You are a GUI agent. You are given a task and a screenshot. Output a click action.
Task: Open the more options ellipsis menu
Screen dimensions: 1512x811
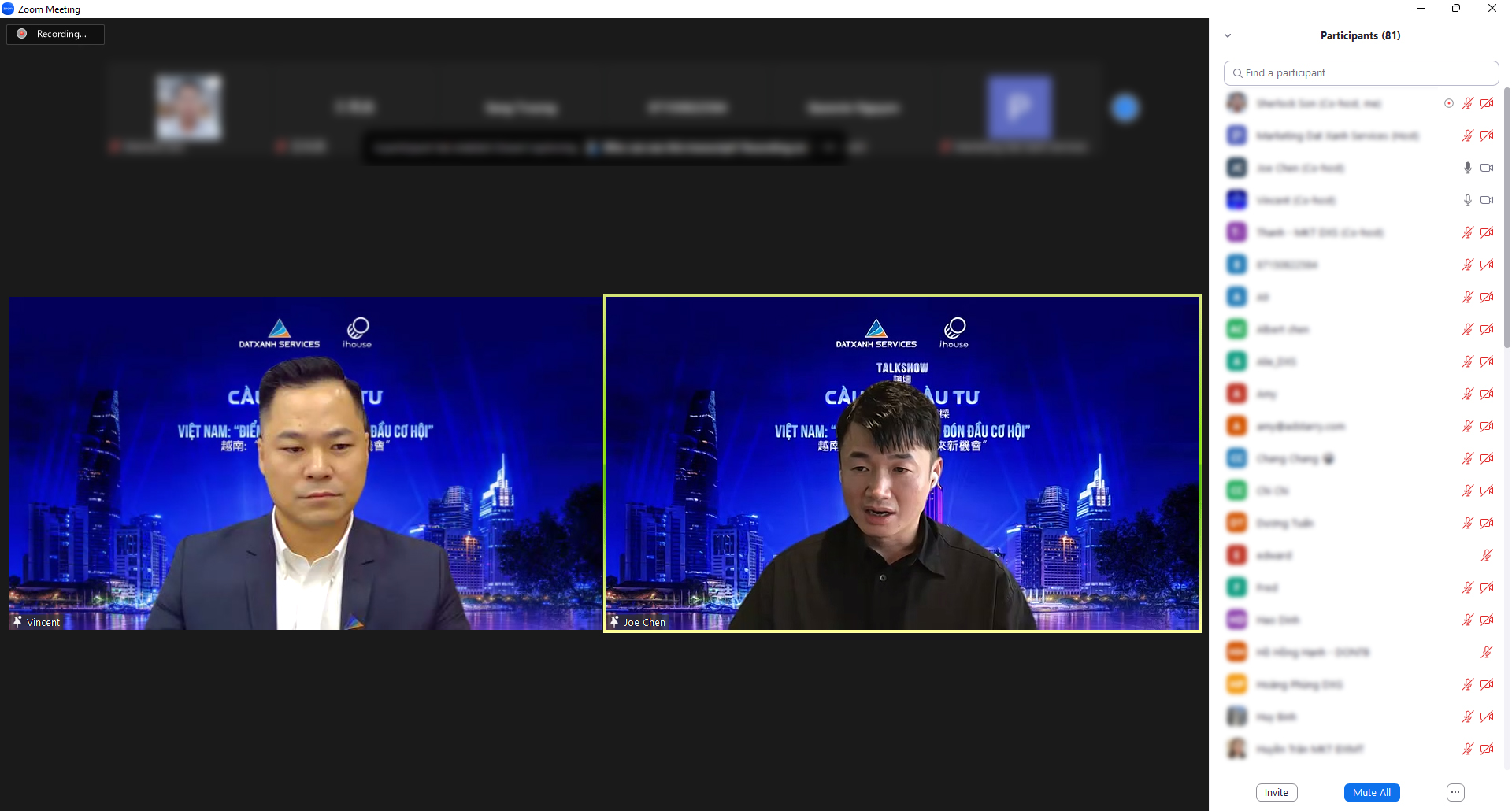click(1455, 792)
